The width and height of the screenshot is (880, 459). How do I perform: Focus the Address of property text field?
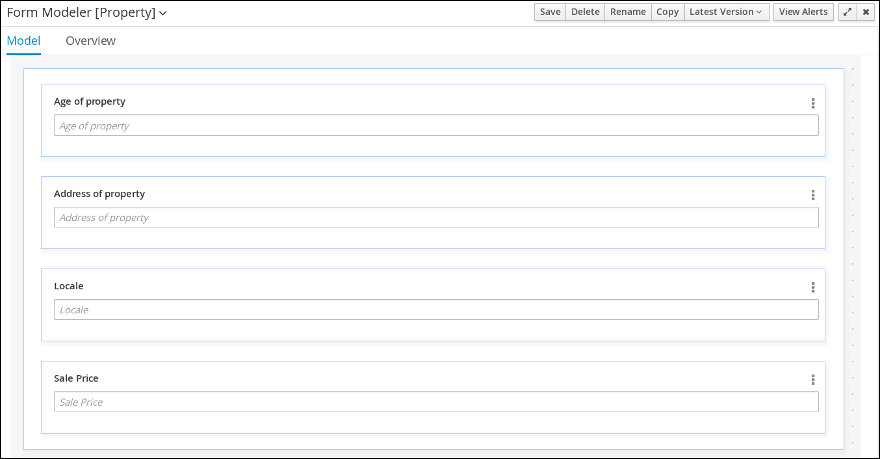(x=436, y=218)
